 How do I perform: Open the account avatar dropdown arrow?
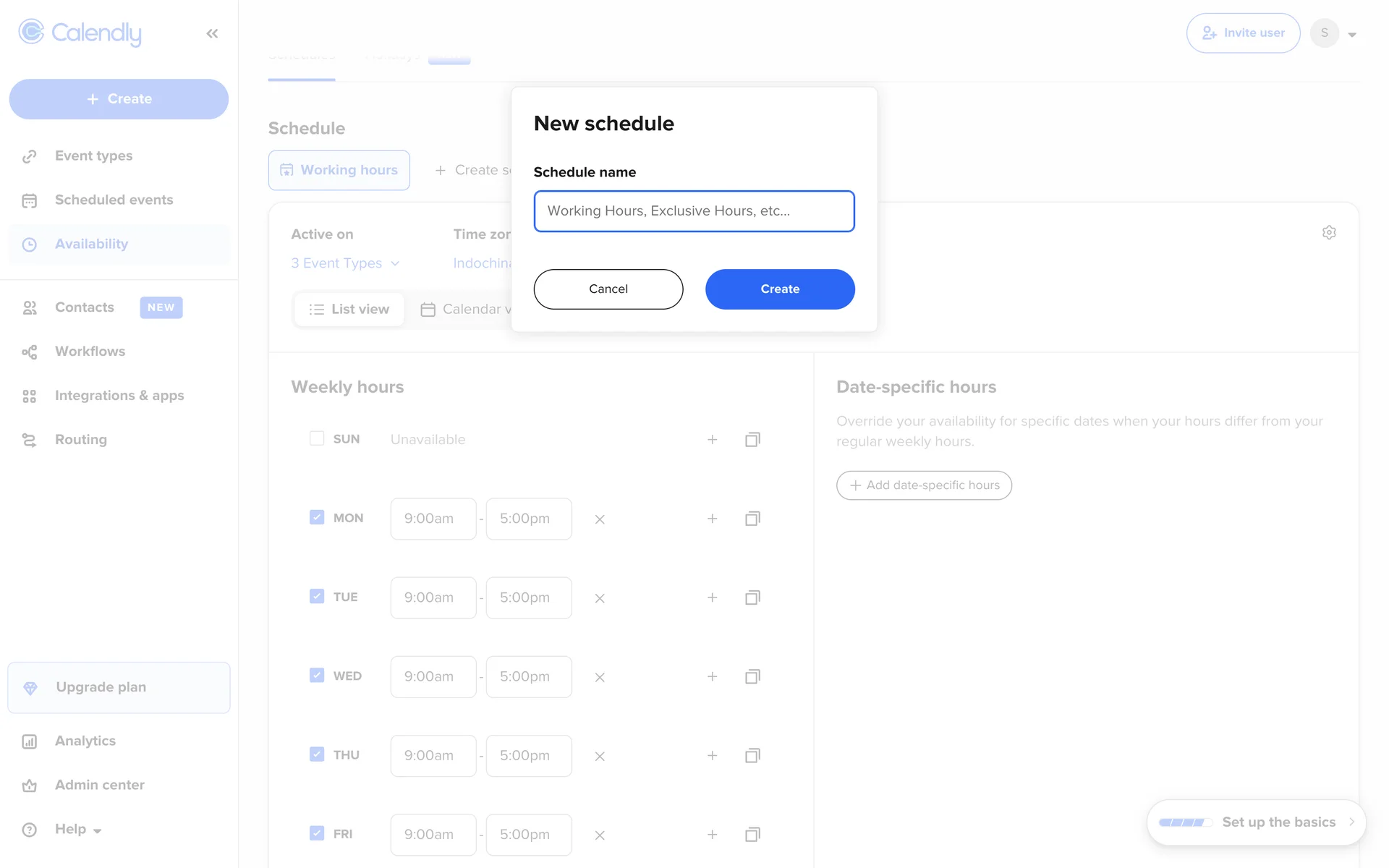pos(1351,34)
